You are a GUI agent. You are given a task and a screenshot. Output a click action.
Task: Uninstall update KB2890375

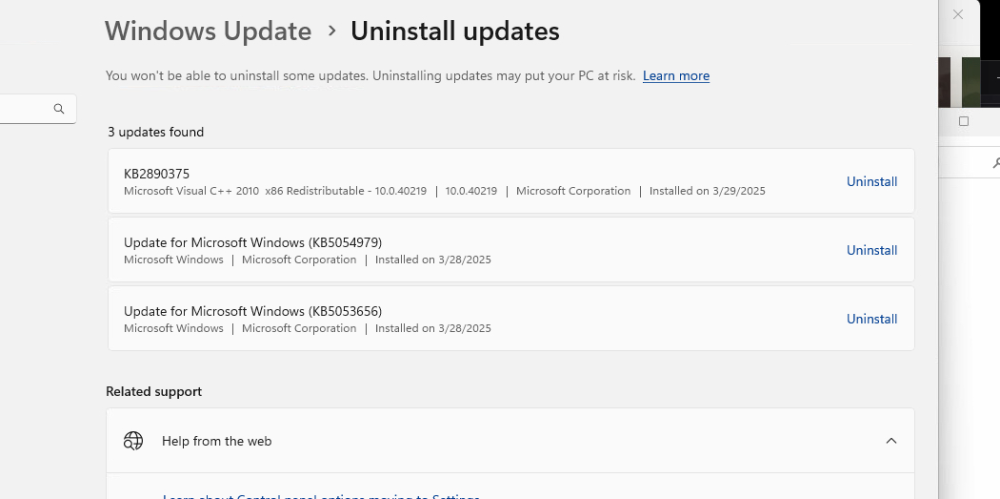tap(871, 182)
